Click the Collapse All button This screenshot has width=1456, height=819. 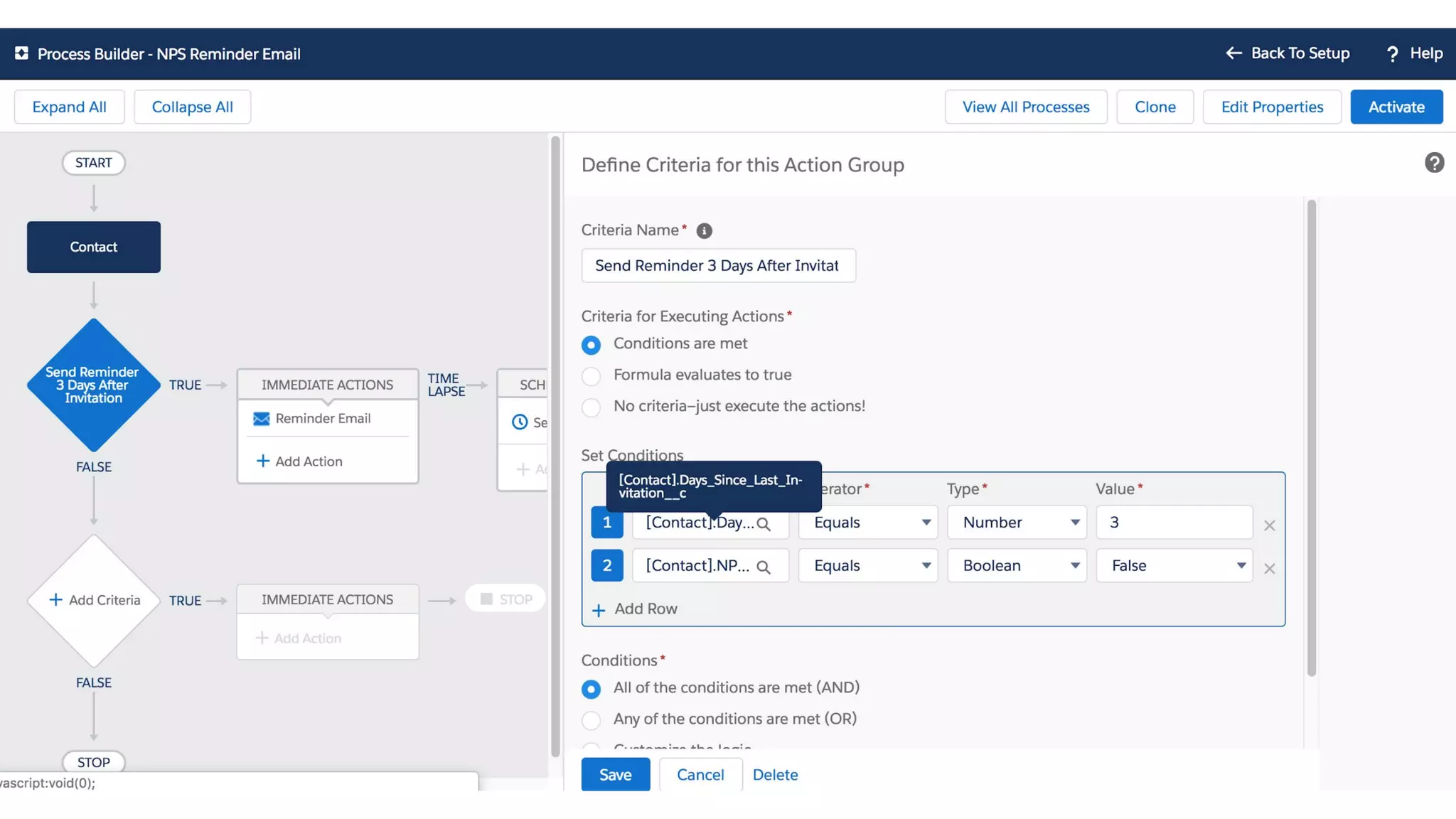coord(192,107)
